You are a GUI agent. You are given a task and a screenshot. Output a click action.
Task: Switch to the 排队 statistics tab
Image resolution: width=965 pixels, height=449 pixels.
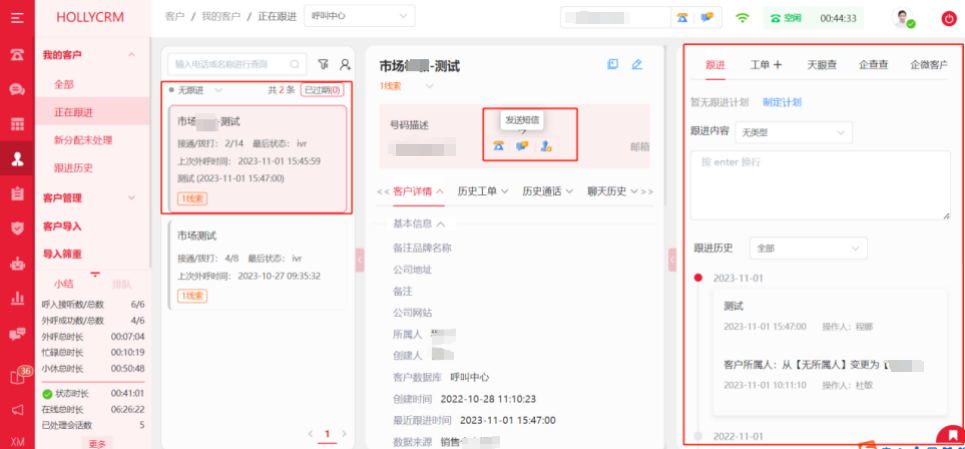[x=122, y=284]
